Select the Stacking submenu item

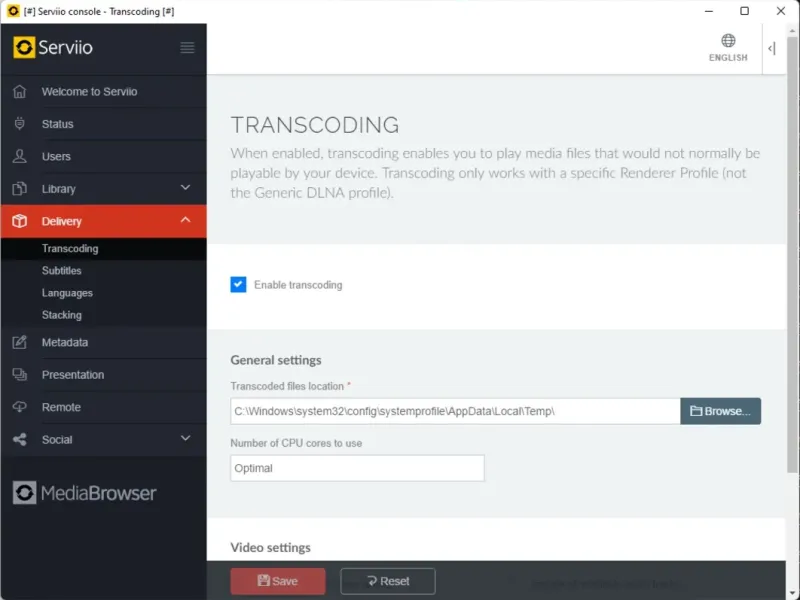[x=104, y=315]
